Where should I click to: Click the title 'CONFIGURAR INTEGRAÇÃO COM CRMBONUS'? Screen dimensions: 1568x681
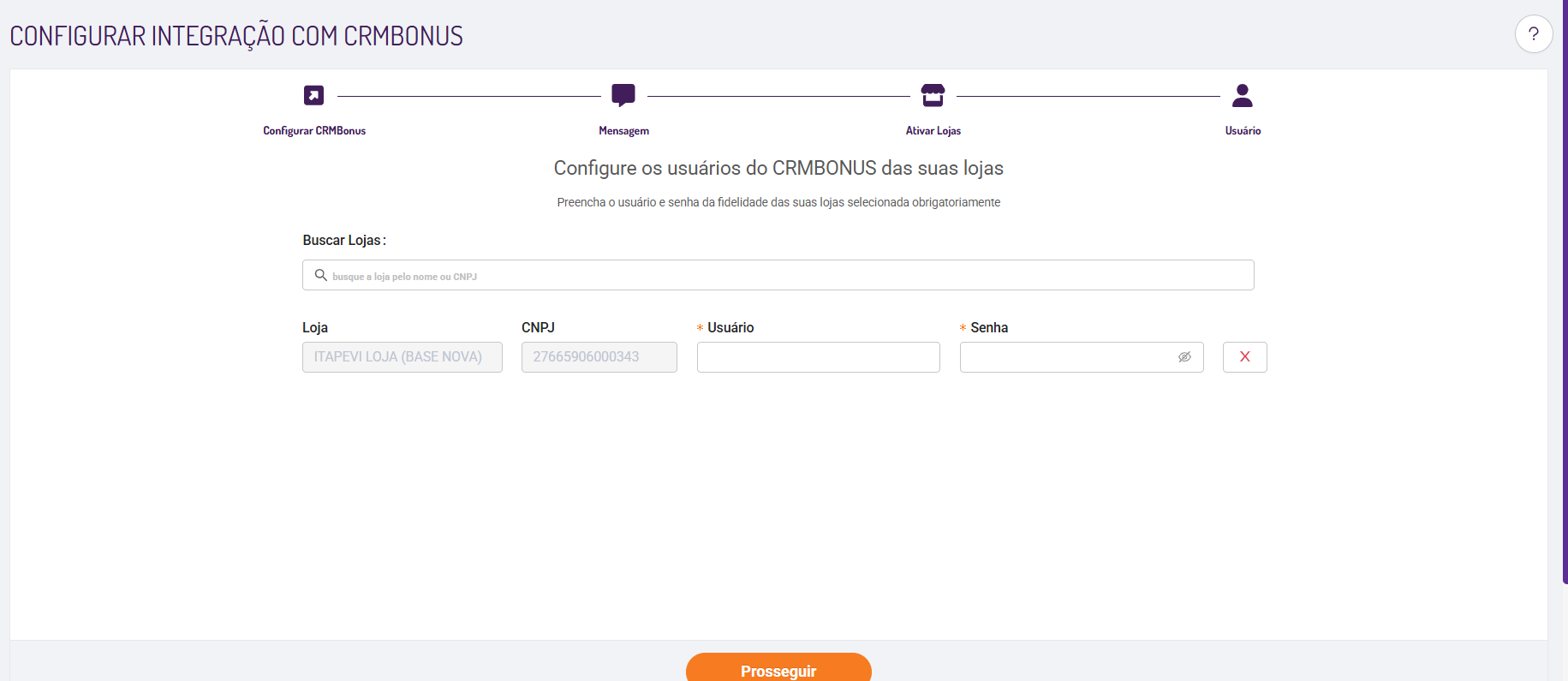[x=236, y=36]
